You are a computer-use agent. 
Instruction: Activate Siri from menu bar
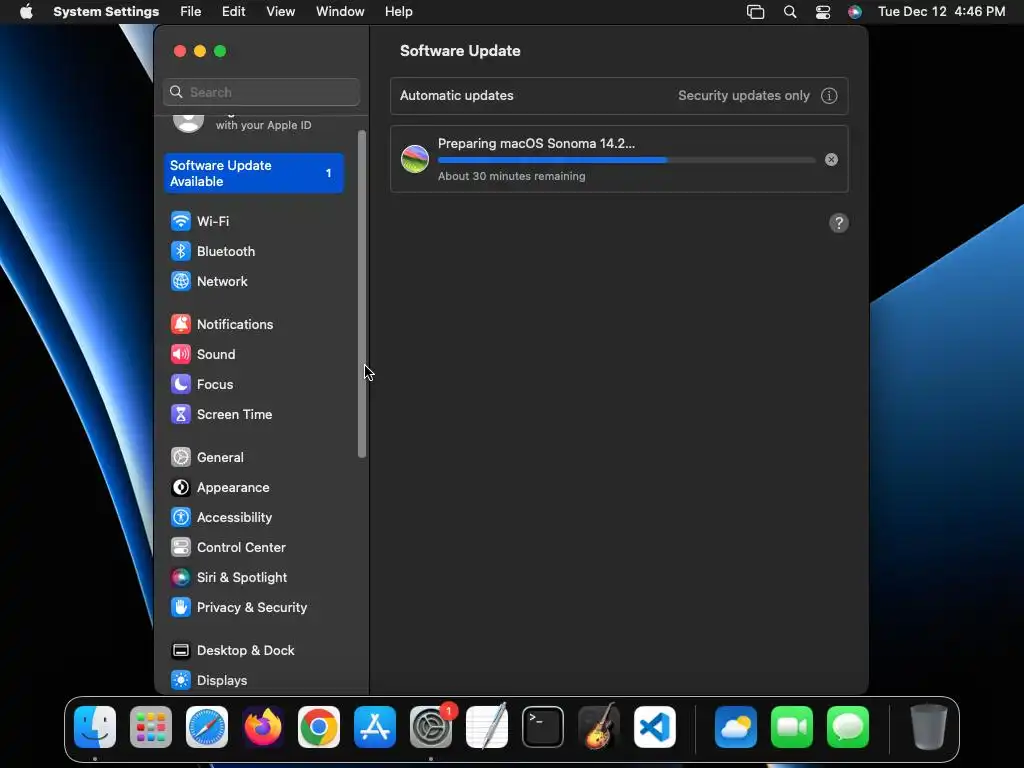point(854,12)
